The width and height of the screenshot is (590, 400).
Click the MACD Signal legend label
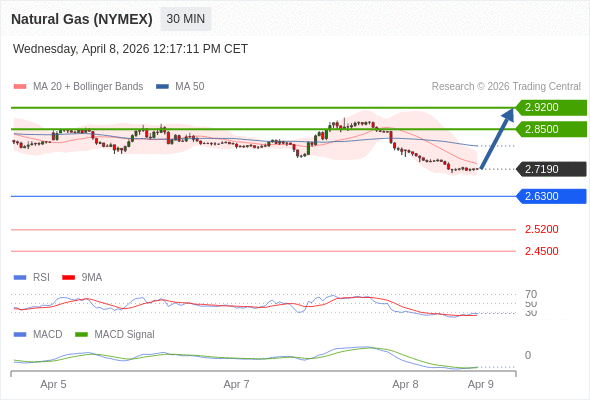[124, 335]
